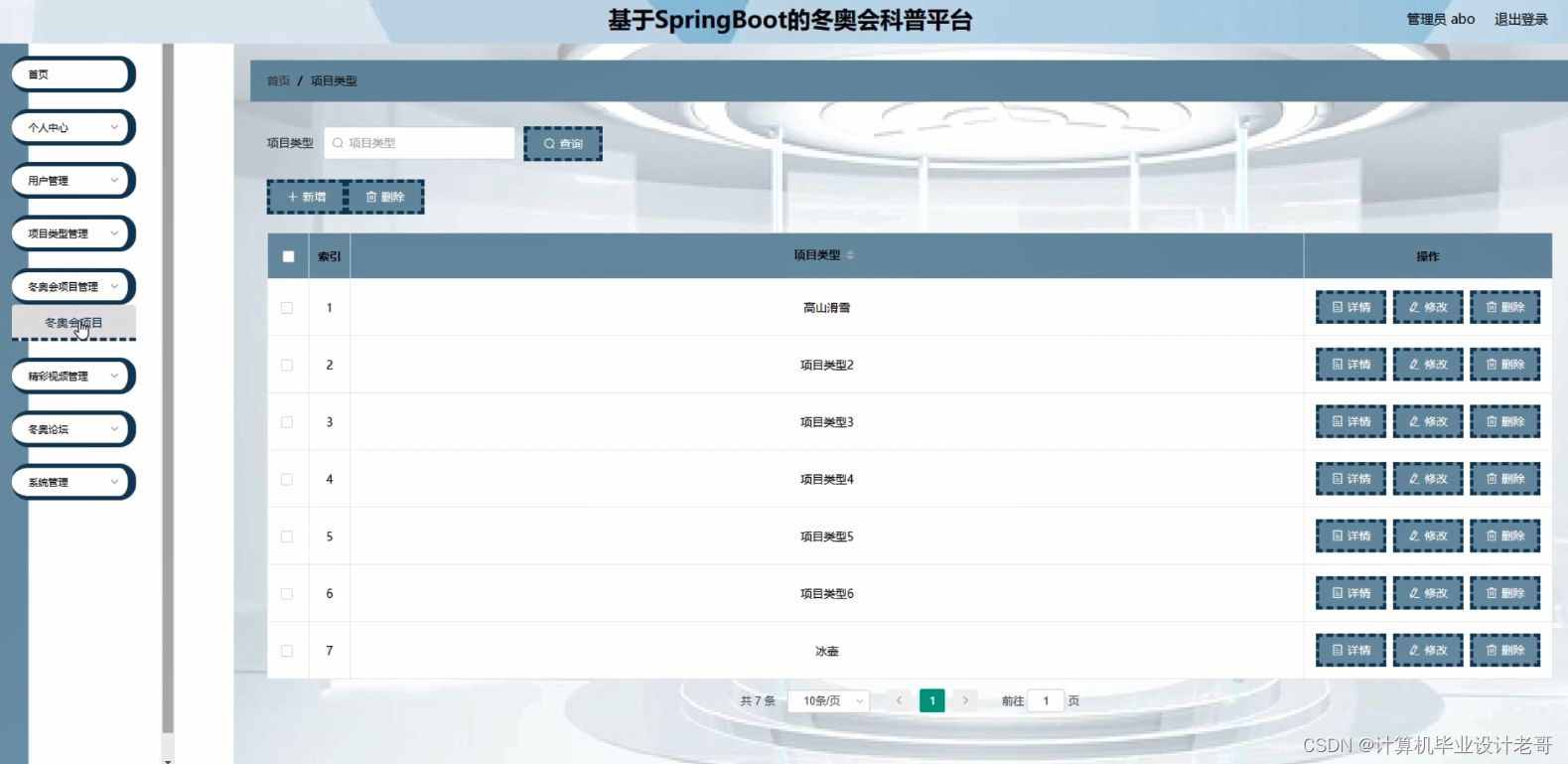Open 详情 for 项目类型2 row
The height and width of the screenshot is (764, 1568).
pyautogui.click(x=1351, y=365)
